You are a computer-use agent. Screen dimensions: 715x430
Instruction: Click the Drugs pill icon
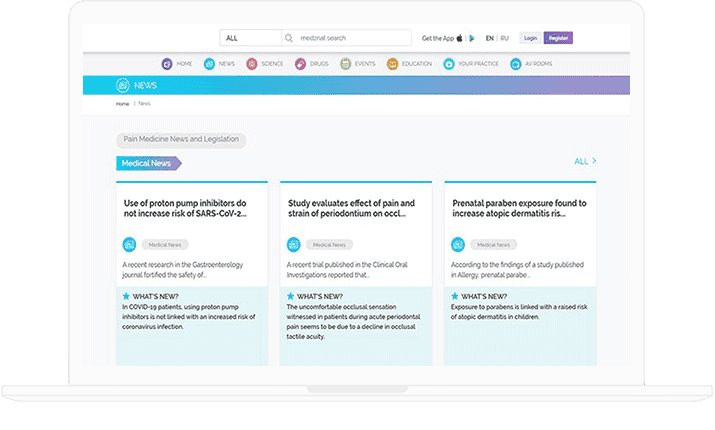tap(301, 64)
